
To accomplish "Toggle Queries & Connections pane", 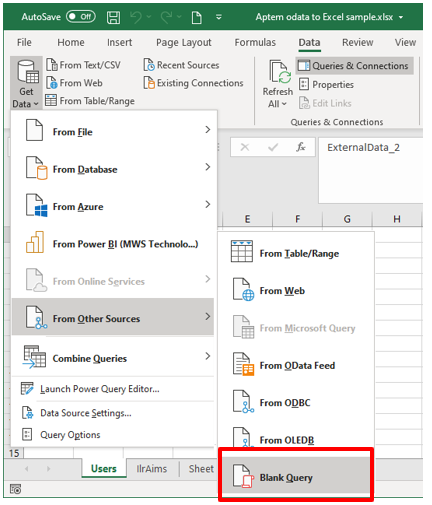I will pyautogui.click(x=355, y=66).
